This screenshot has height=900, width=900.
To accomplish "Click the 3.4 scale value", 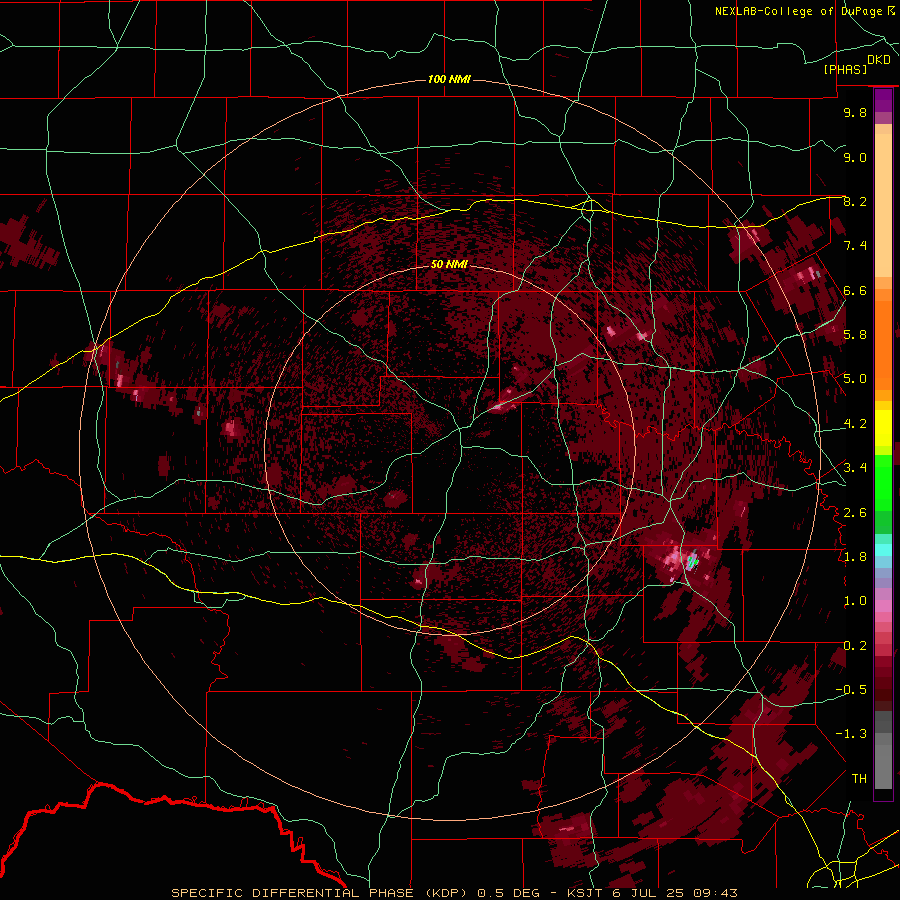I will (x=855, y=468).
